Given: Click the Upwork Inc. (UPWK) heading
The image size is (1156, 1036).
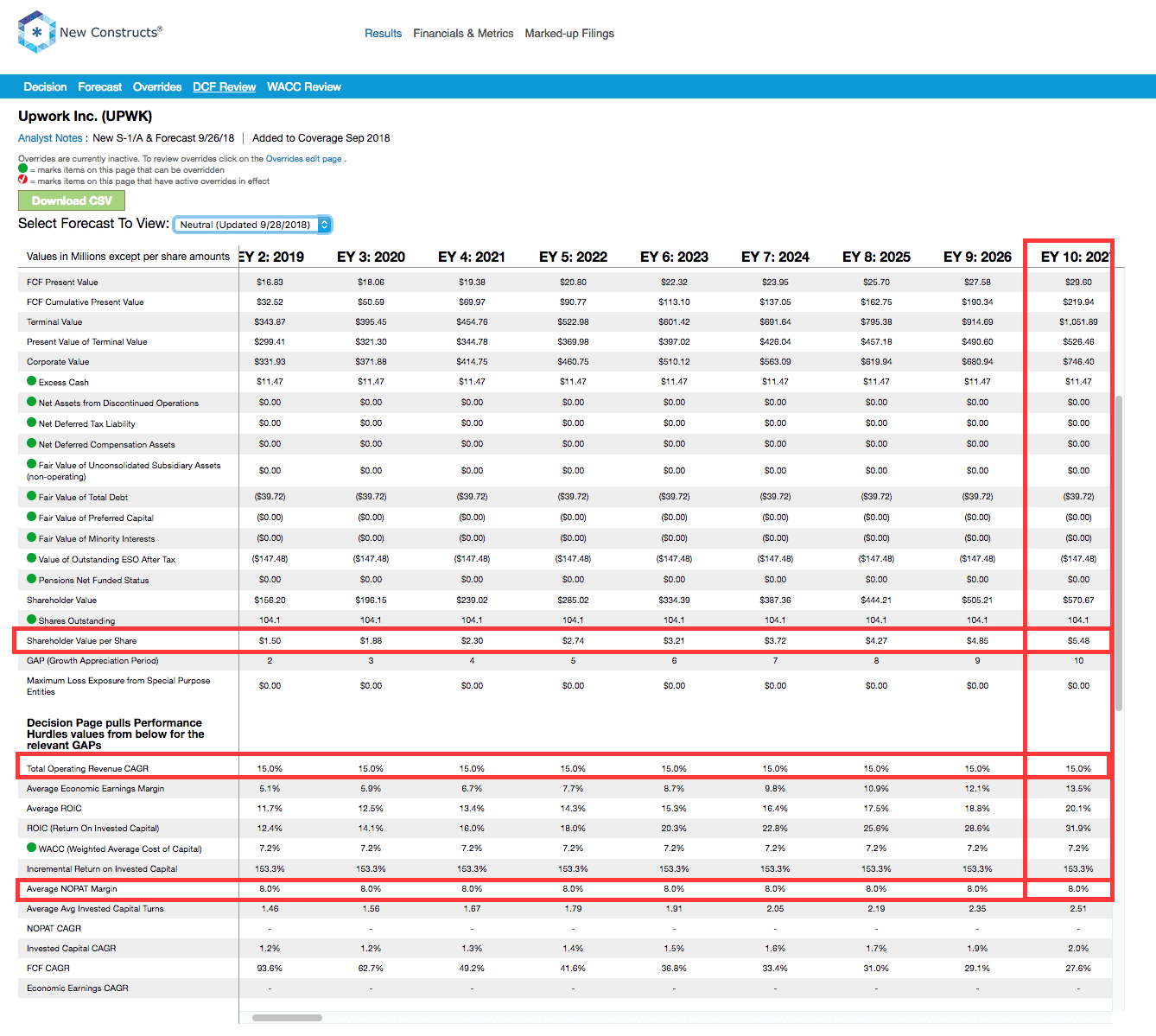Looking at the screenshot, I should [86, 116].
